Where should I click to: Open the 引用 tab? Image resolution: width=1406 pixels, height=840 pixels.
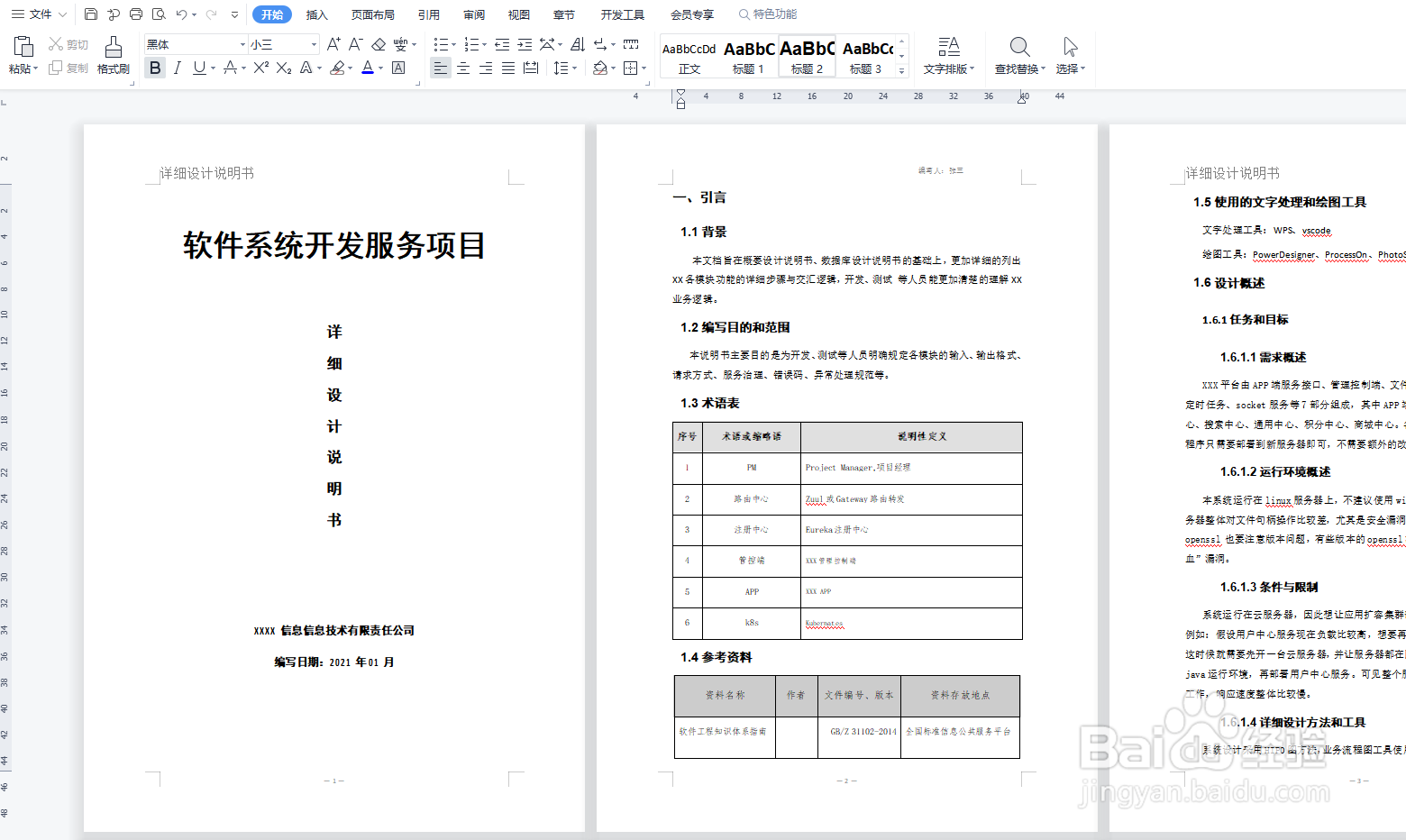429,14
